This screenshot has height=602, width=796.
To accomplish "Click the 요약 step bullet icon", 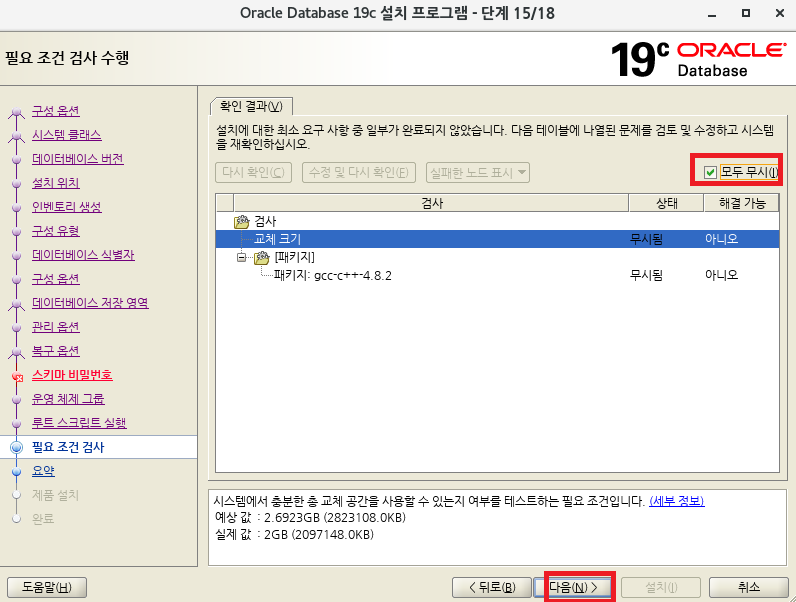I will click(17, 472).
